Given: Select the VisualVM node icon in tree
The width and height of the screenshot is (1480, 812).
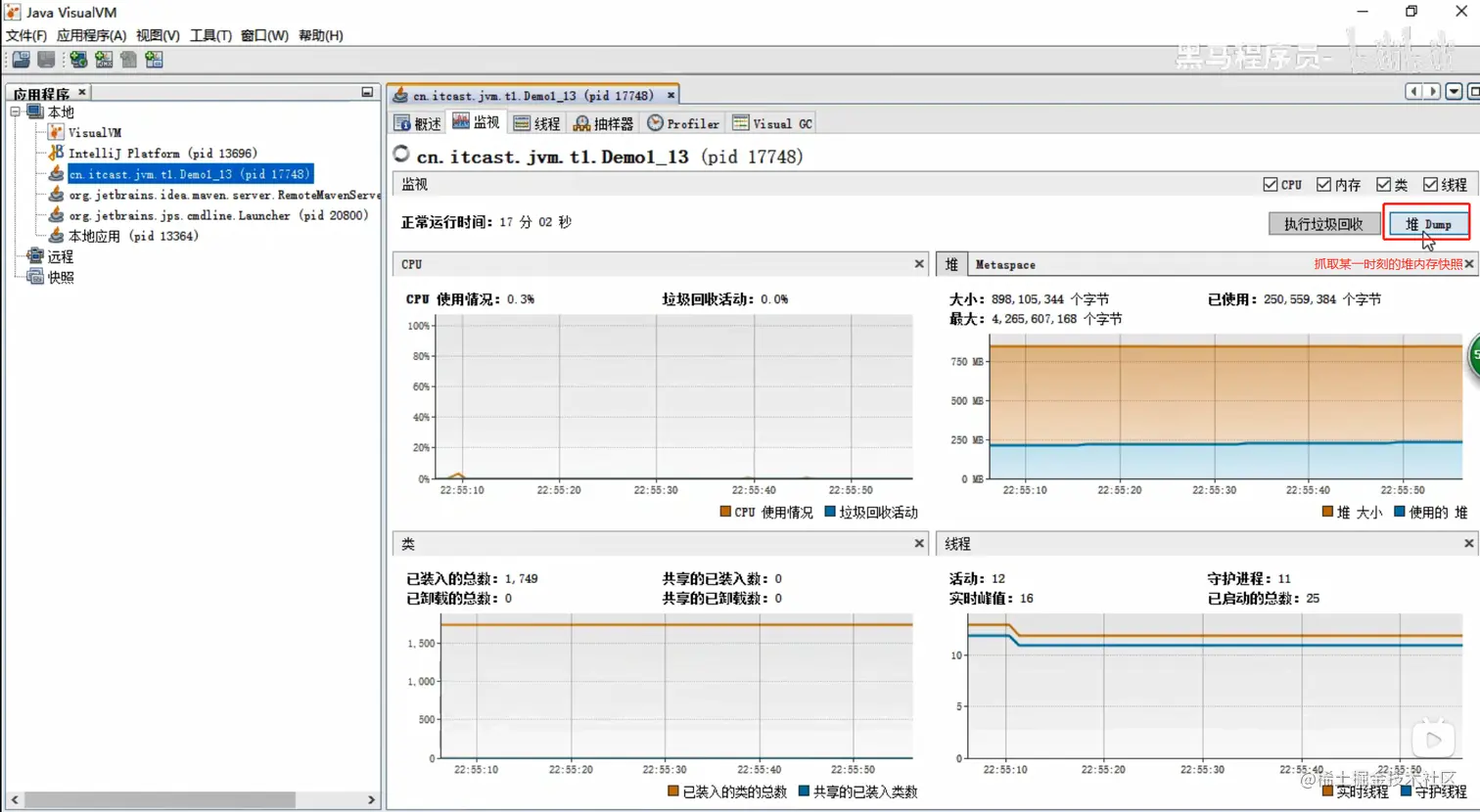Looking at the screenshot, I should [x=57, y=132].
